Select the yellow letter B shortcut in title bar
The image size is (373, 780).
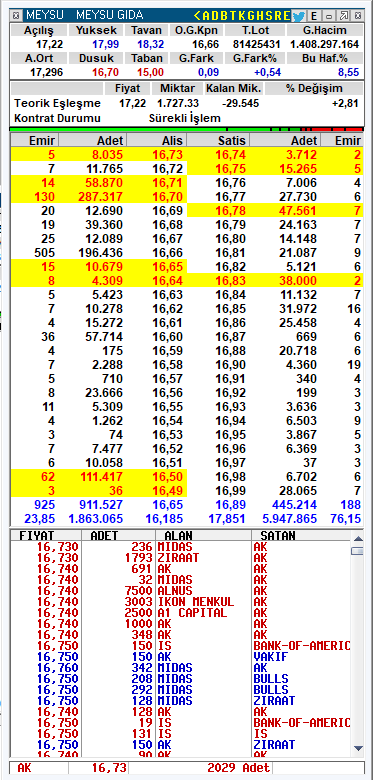click(x=224, y=15)
